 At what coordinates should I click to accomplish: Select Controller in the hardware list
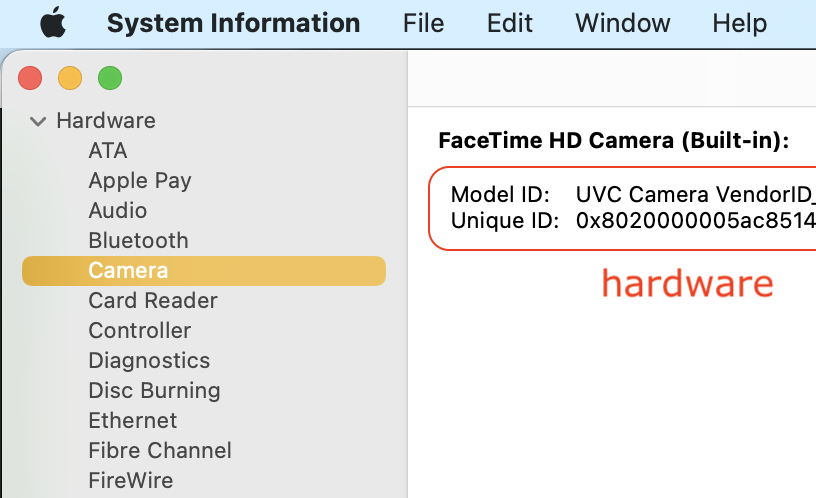tap(139, 331)
